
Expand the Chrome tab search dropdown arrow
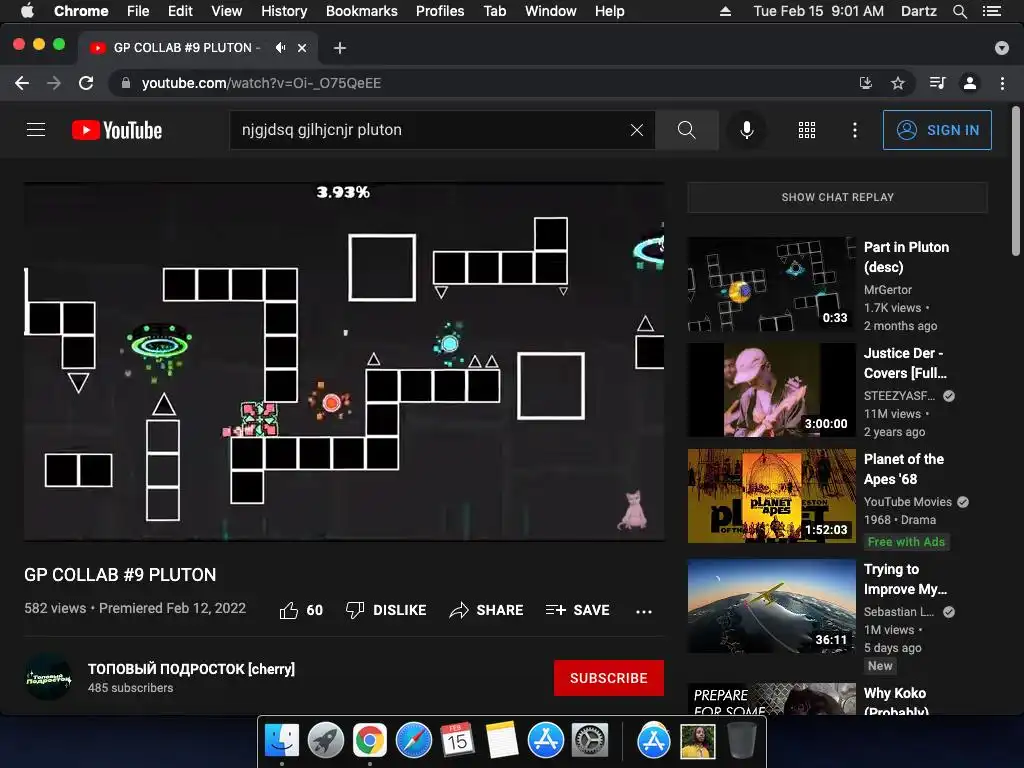click(x=1001, y=48)
